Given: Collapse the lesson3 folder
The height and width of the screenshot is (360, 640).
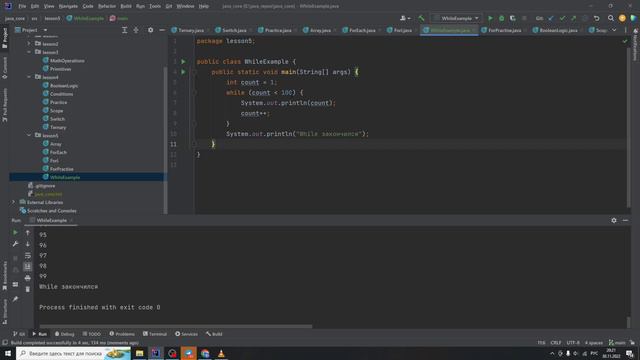Looking at the screenshot, I should pos(29,52).
